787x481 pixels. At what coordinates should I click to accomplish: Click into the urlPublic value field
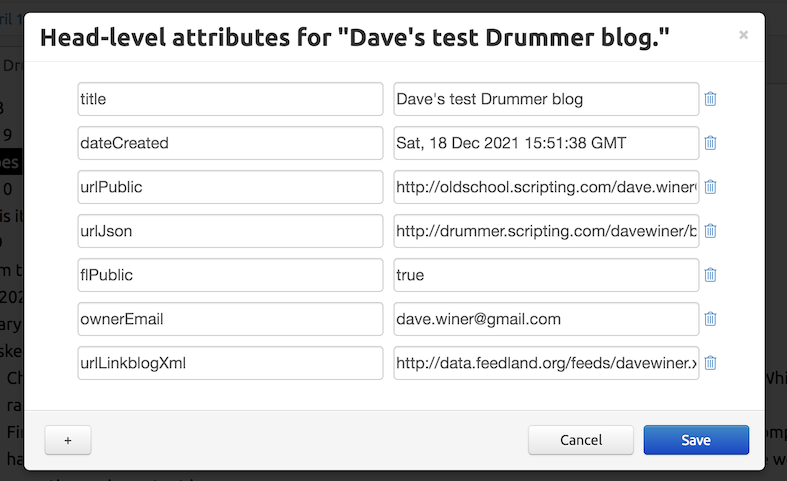tap(546, 187)
